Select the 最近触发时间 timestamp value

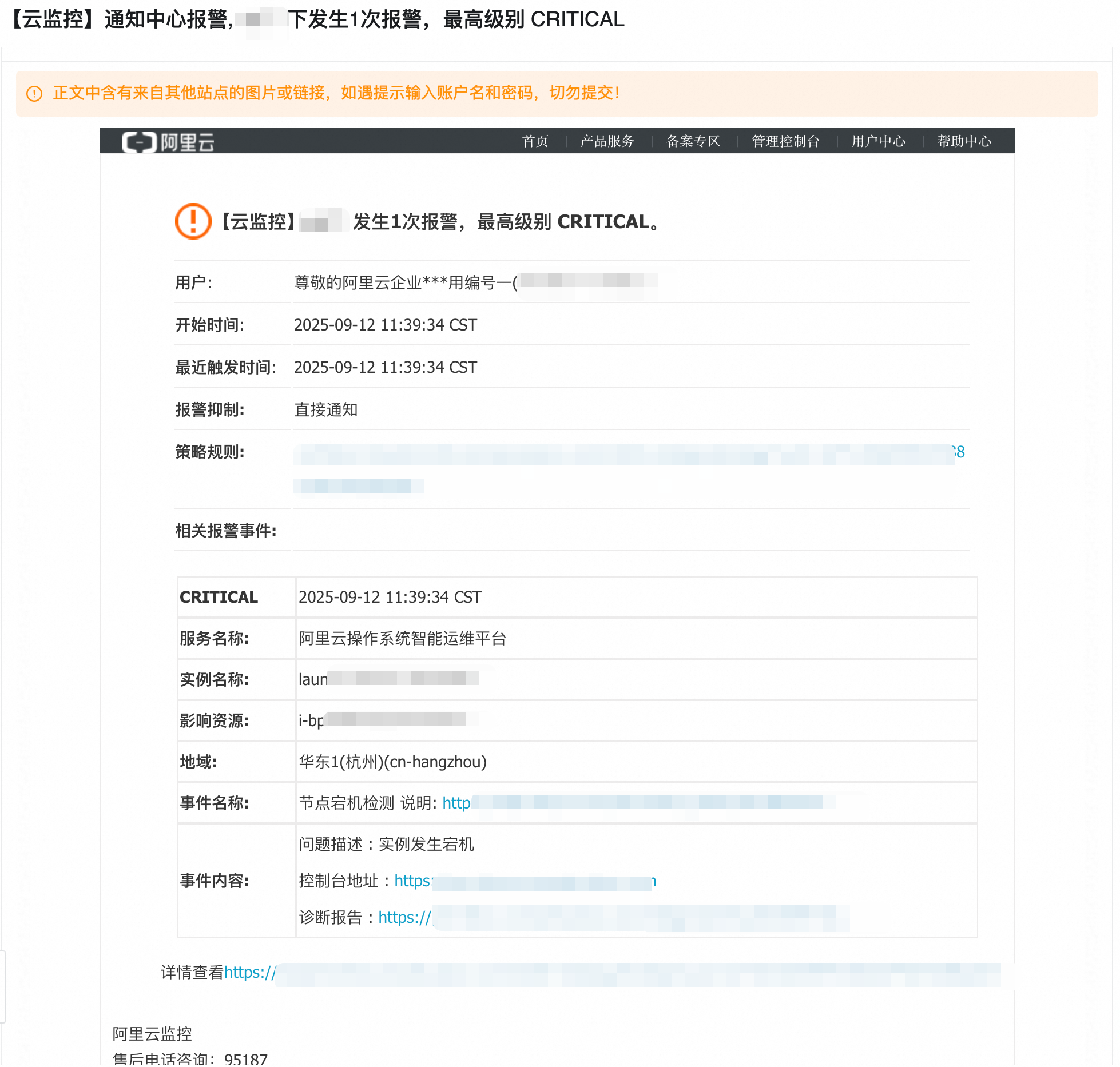click(386, 367)
